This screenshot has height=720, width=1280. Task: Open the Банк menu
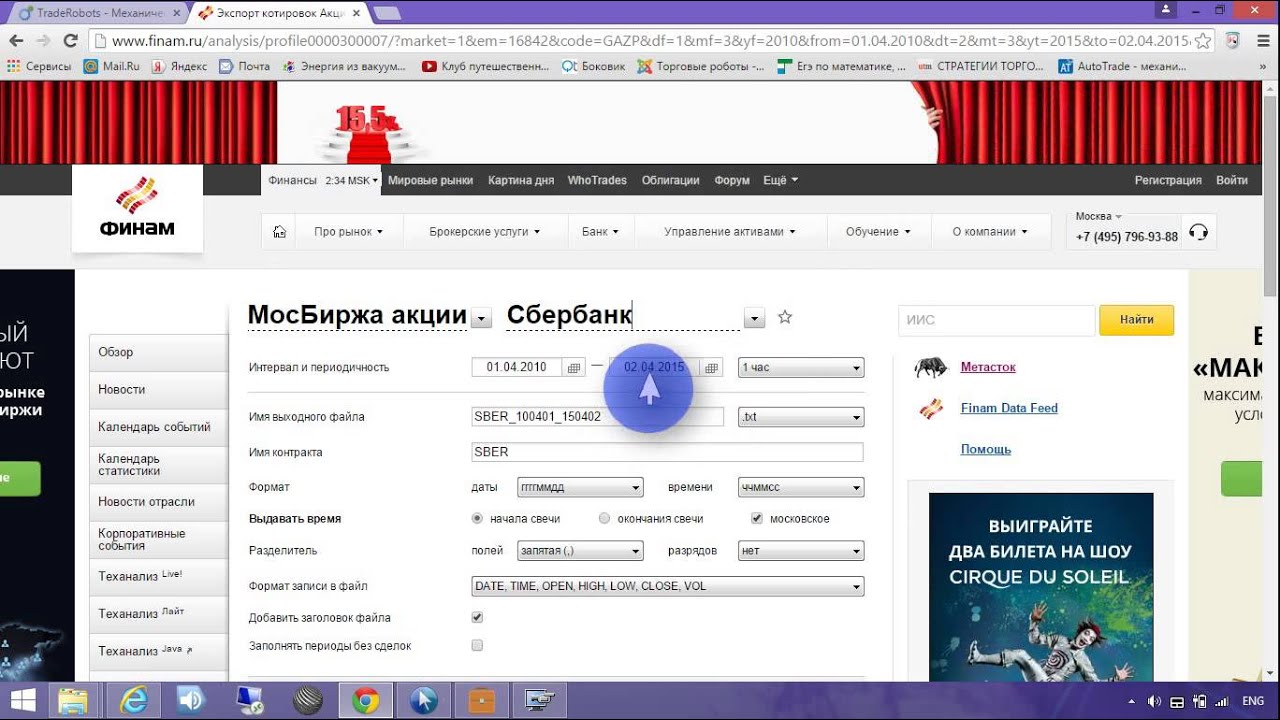(x=600, y=232)
